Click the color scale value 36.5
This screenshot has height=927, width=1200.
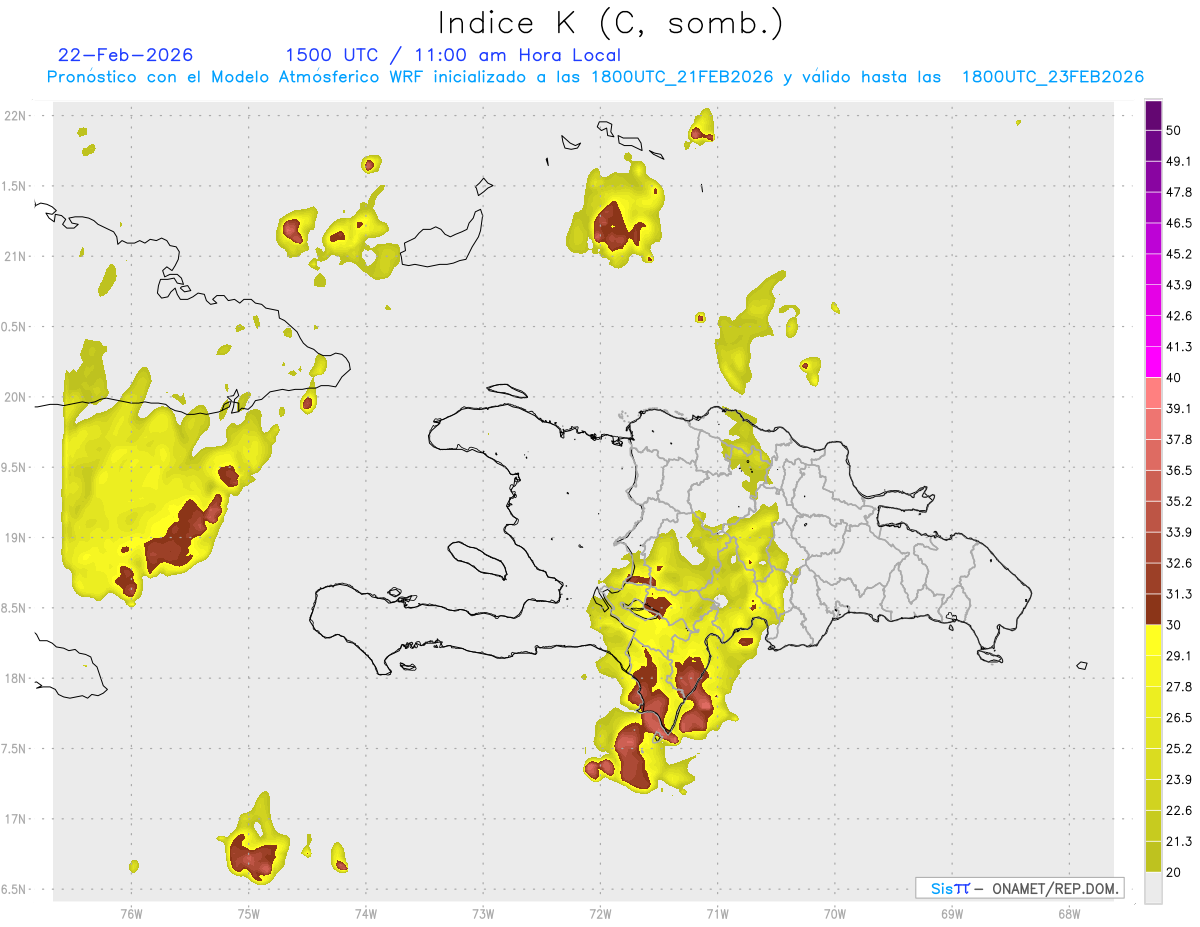click(x=1179, y=471)
